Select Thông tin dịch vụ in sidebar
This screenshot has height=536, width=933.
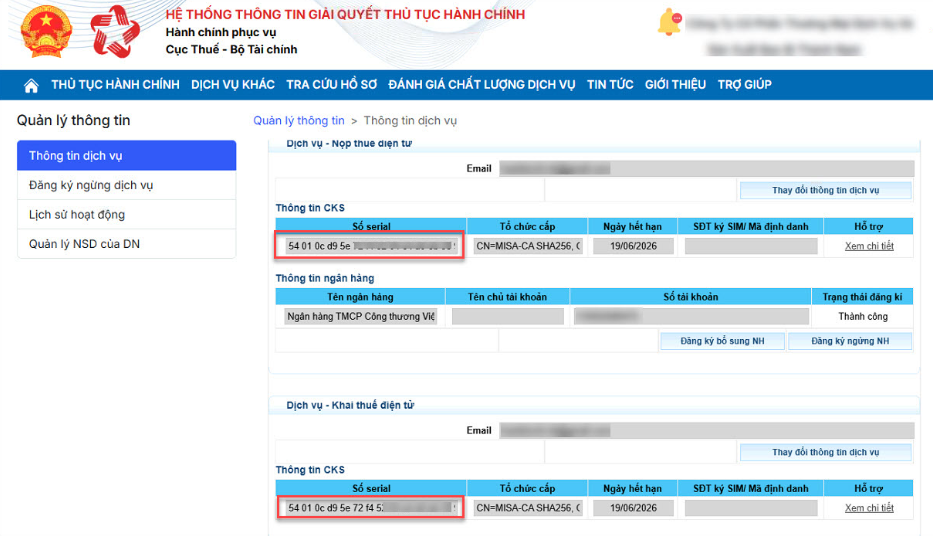click(x=126, y=156)
